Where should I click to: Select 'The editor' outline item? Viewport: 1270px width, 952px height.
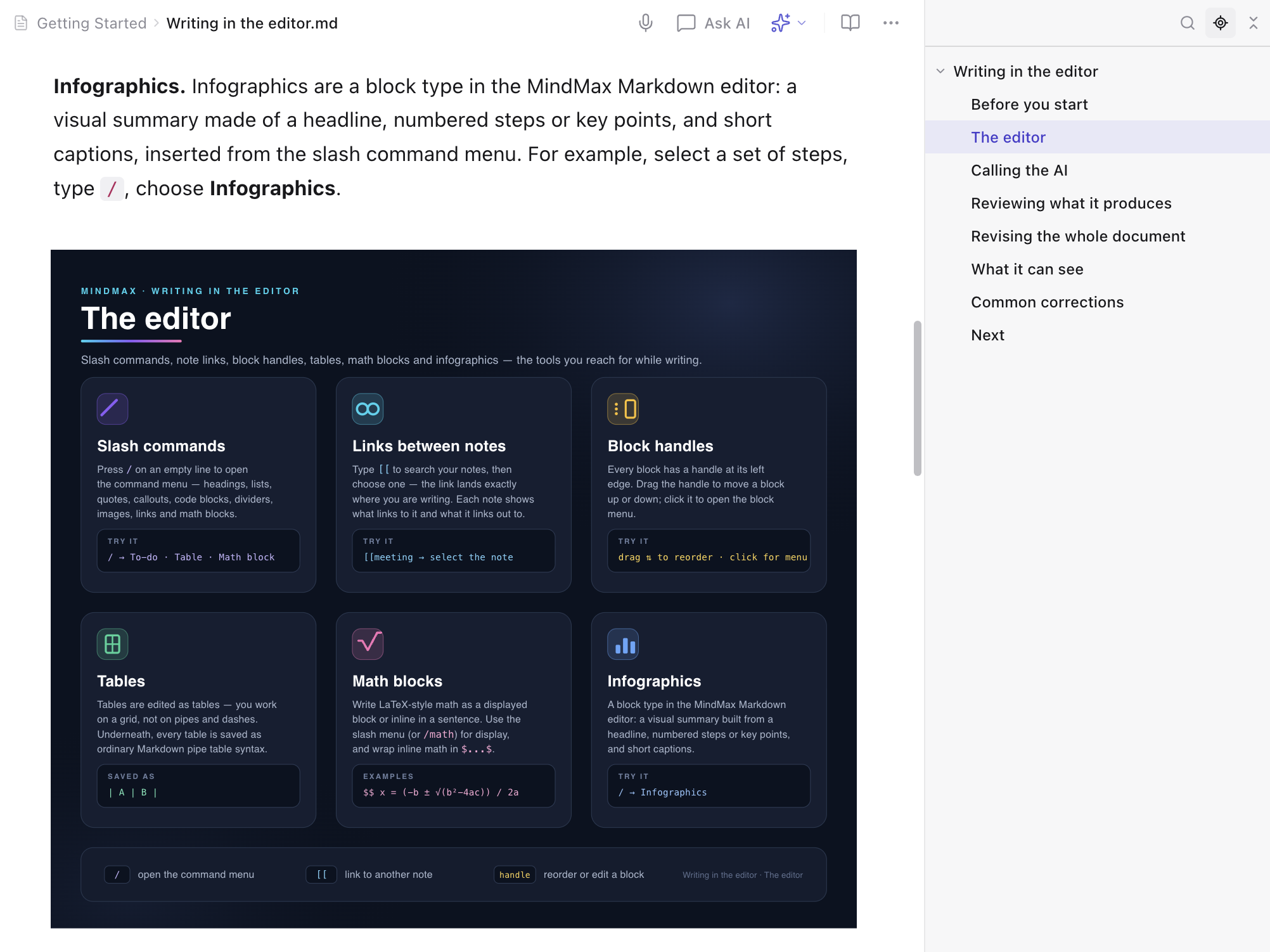1097,137
